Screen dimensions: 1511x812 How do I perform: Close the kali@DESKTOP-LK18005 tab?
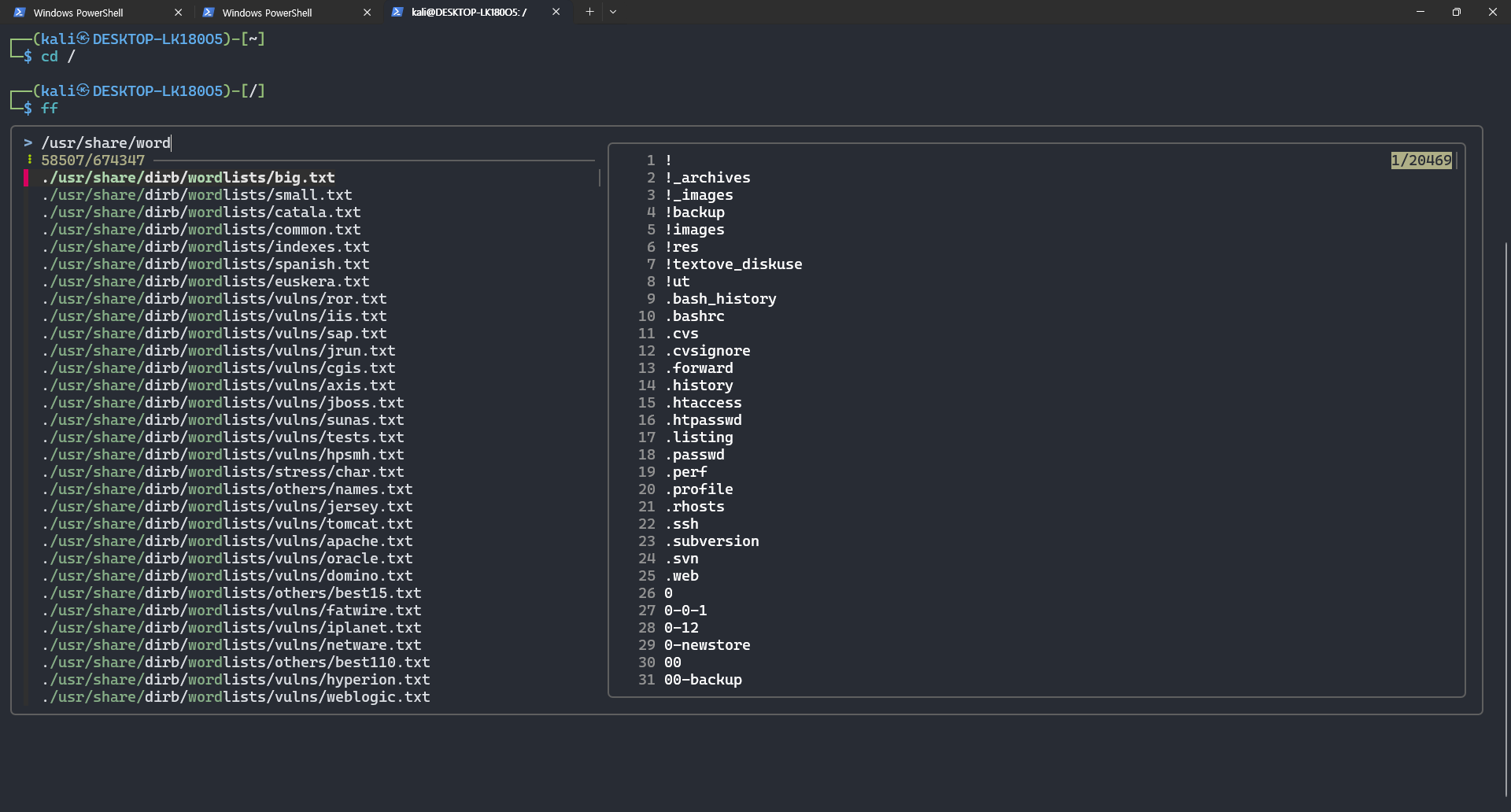point(556,12)
